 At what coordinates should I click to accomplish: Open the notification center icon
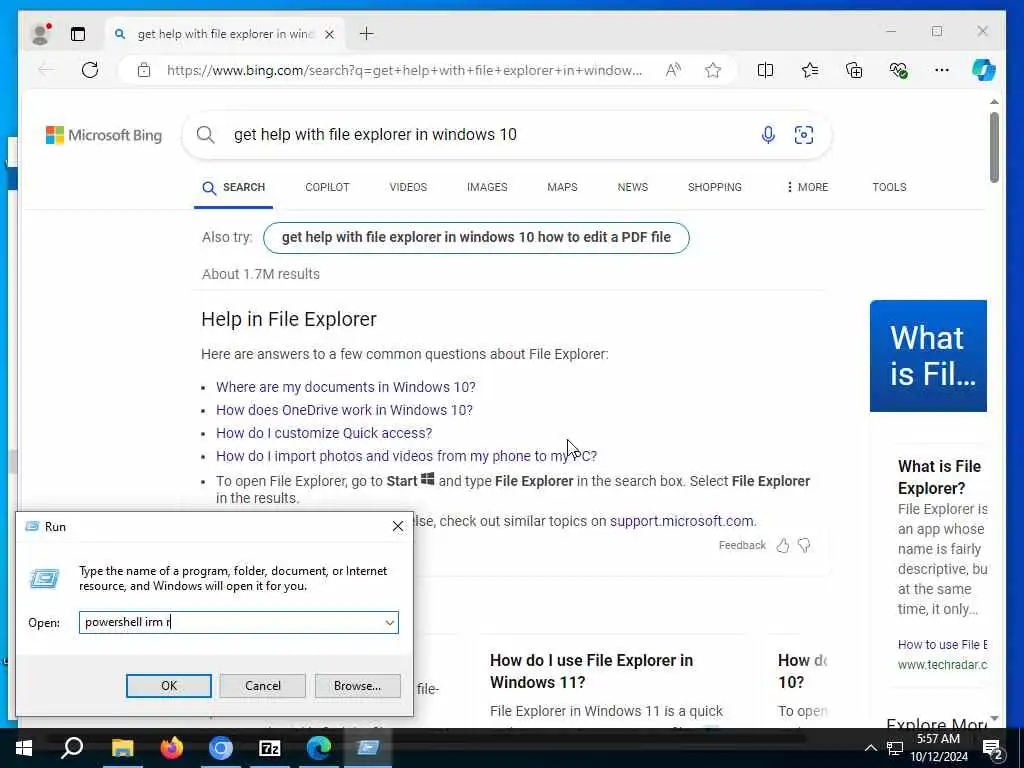point(992,748)
